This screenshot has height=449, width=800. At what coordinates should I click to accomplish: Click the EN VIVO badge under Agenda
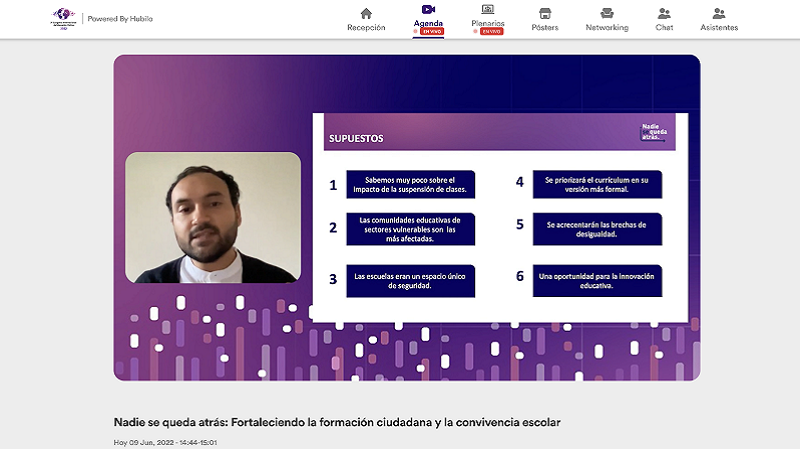[x=432, y=32]
